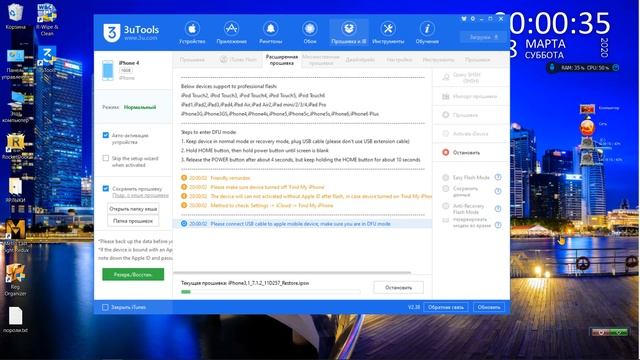Click the green Резерв./Восстан. button
Screen dimensions: 640x360
(x=133, y=274)
